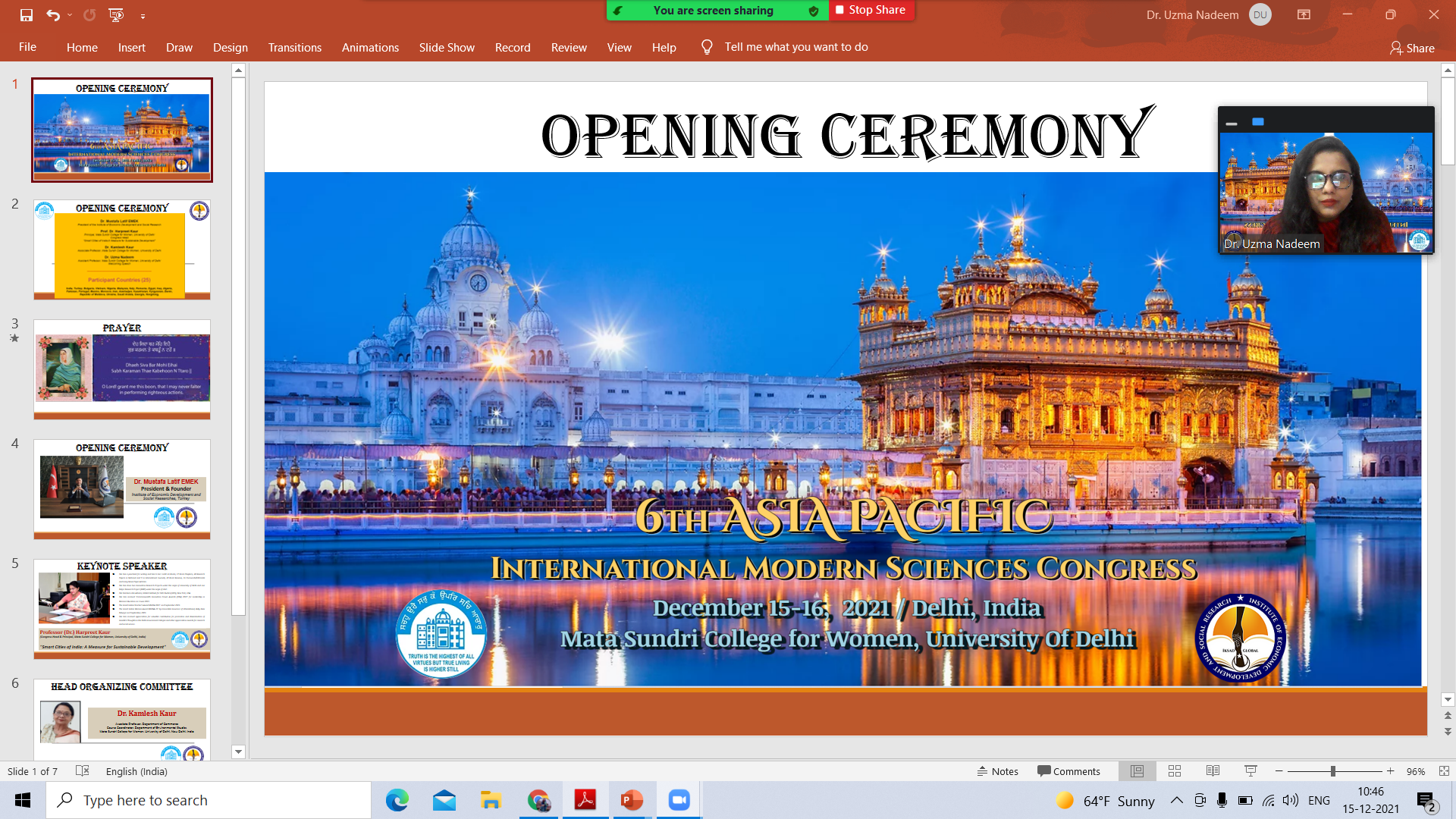The image size is (1456, 819).
Task: Select slide 6 Head Organizing Committee thumbnail
Action: (122, 720)
